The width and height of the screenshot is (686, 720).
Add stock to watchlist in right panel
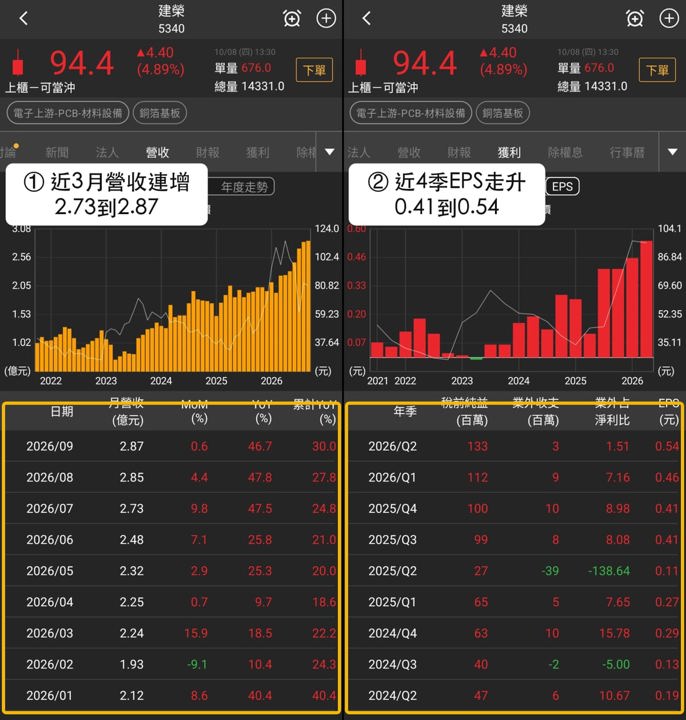pyautogui.click(x=669, y=18)
